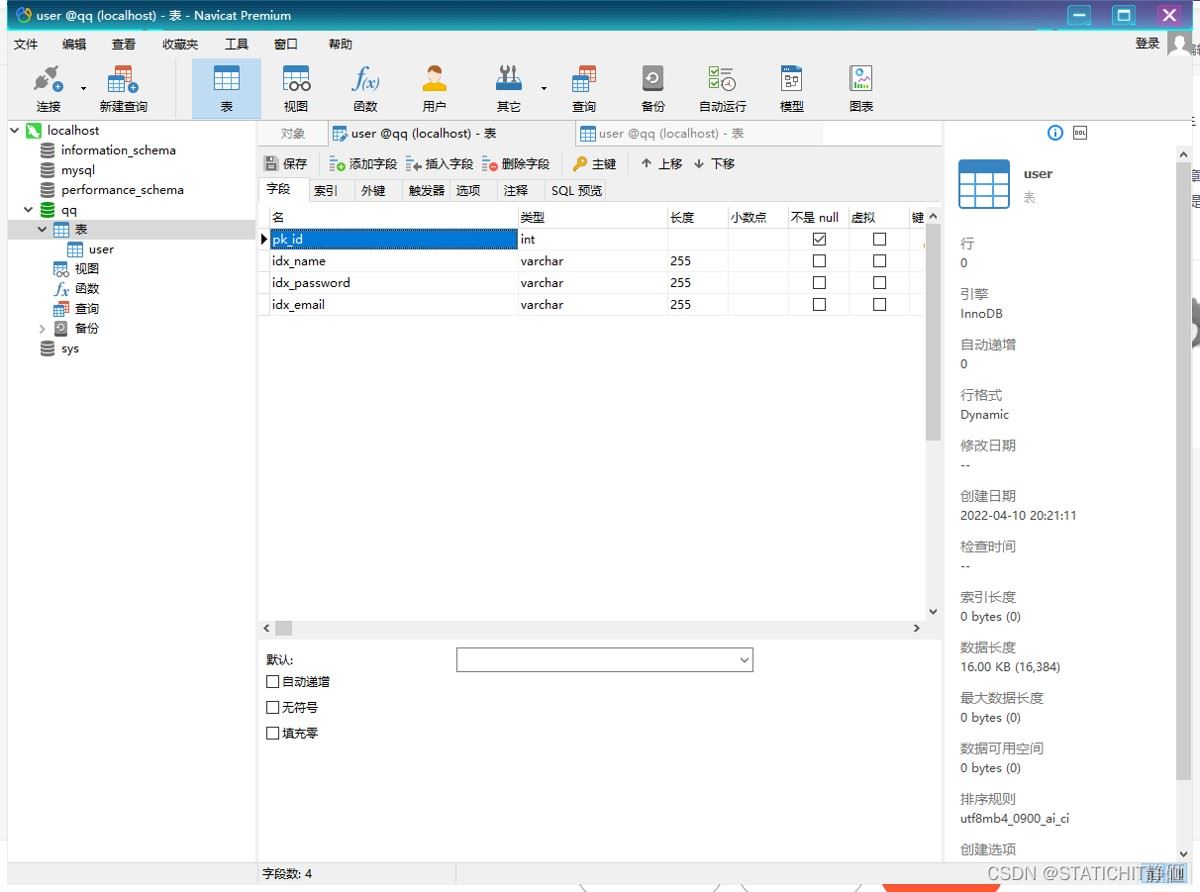Image resolution: width=1200 pixels, height=892 pixels.
Task: Click the 主键 primary key button
Action: 595,164
